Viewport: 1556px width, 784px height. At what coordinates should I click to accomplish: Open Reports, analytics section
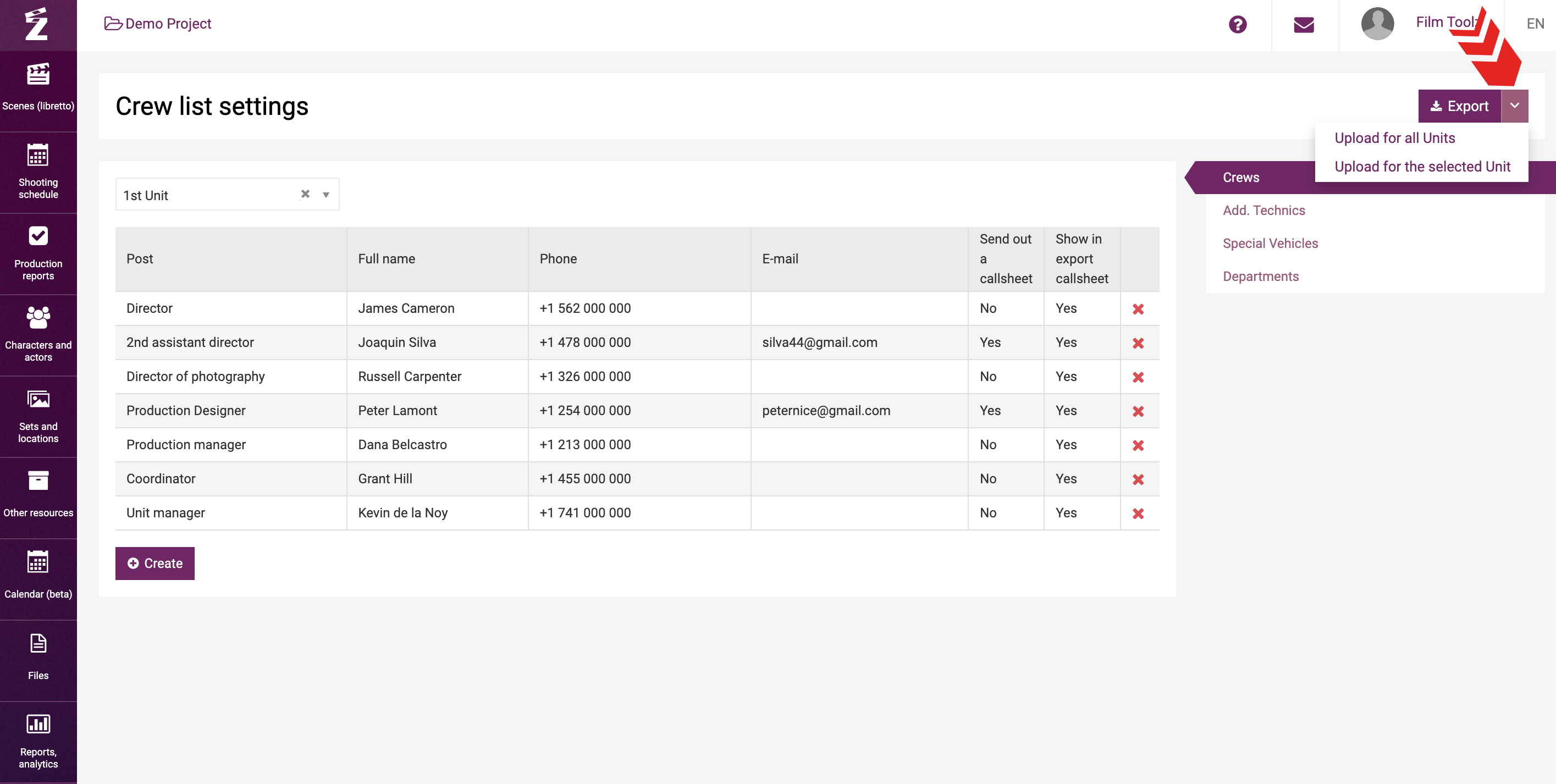click(38, 742)
